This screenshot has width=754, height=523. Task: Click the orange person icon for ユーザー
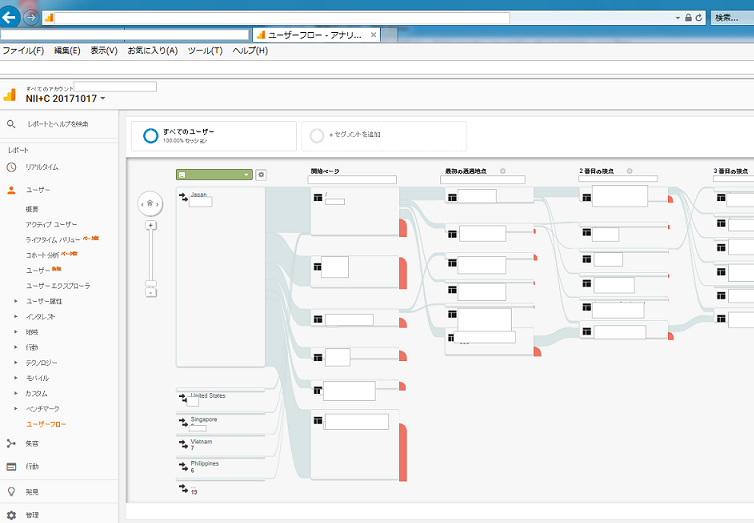[x=11, y=190]
